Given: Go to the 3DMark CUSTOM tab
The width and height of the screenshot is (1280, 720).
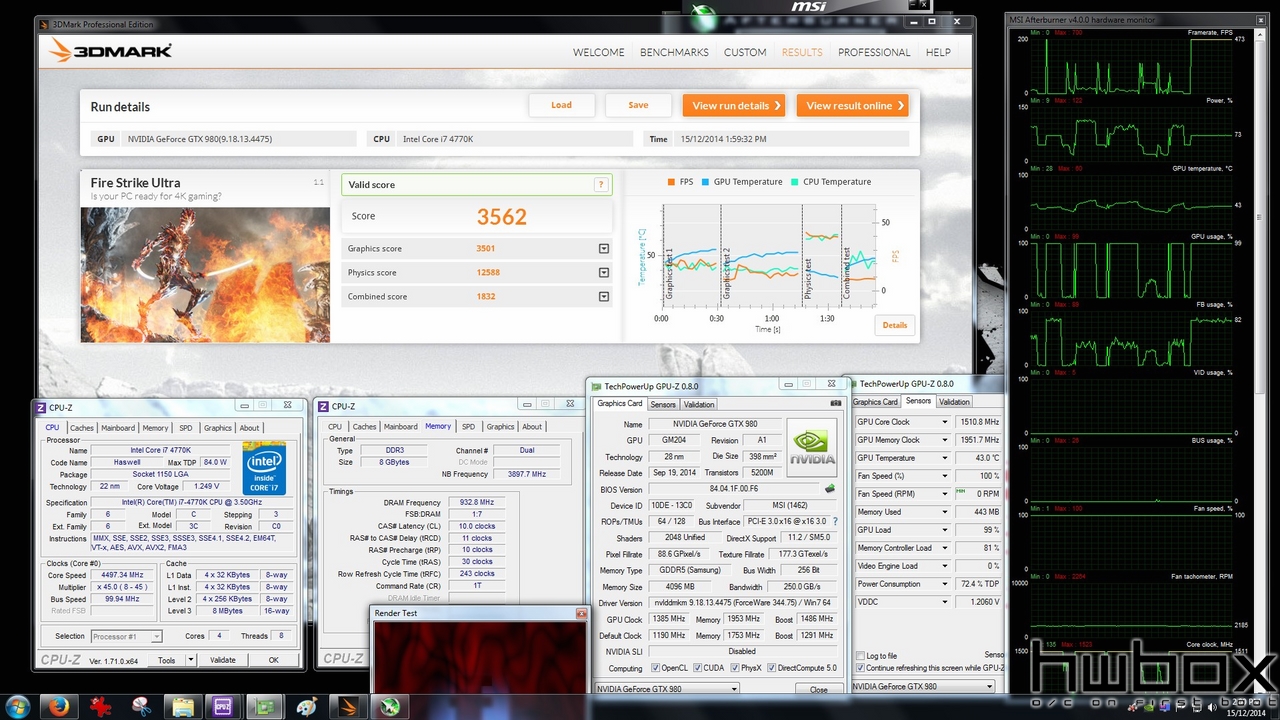Looking at the screenshot, I should tap(745, 52).
